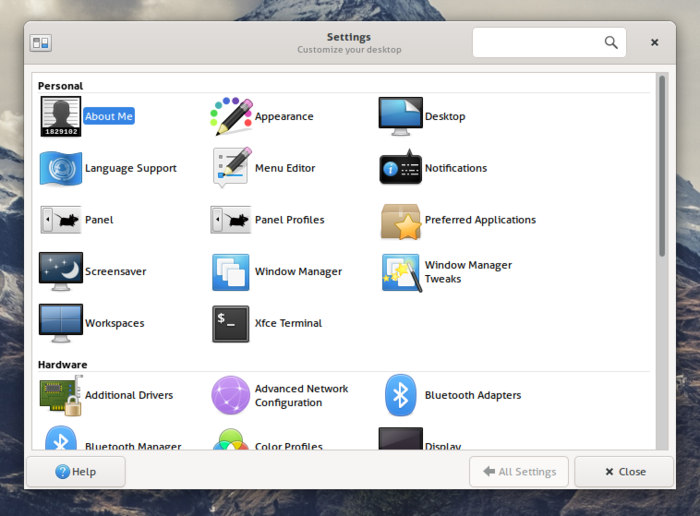Click the magnifier icon in search box
The width and height of the screenshot is (700, 516).
click(611, 42)
